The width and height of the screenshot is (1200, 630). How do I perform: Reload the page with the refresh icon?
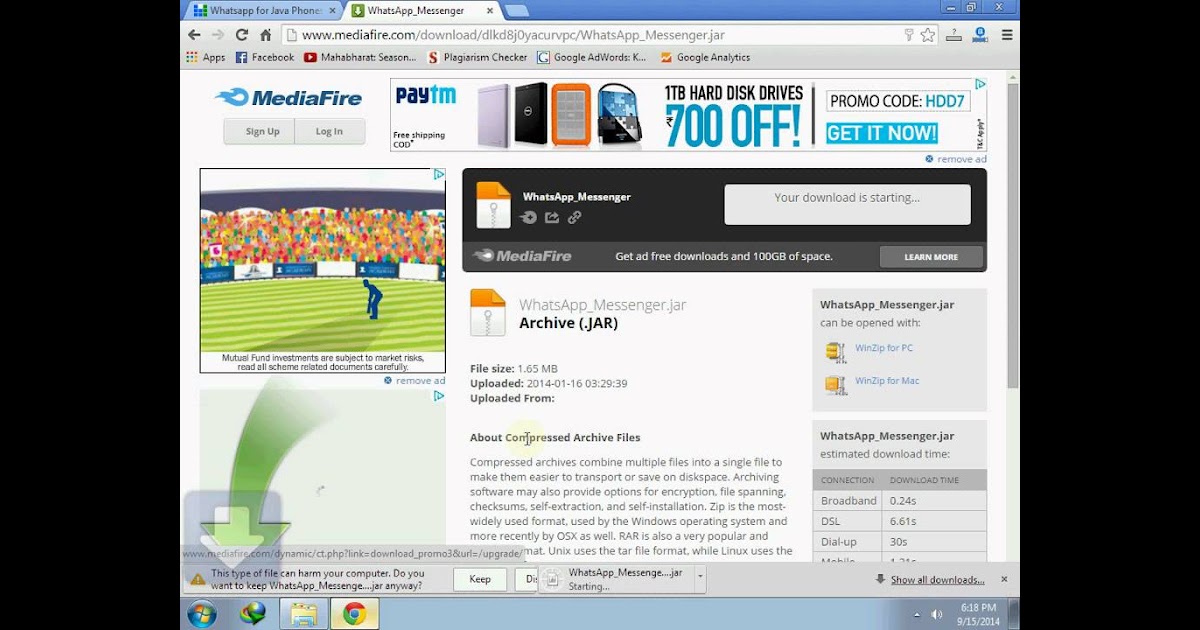[x=242, y=34]
